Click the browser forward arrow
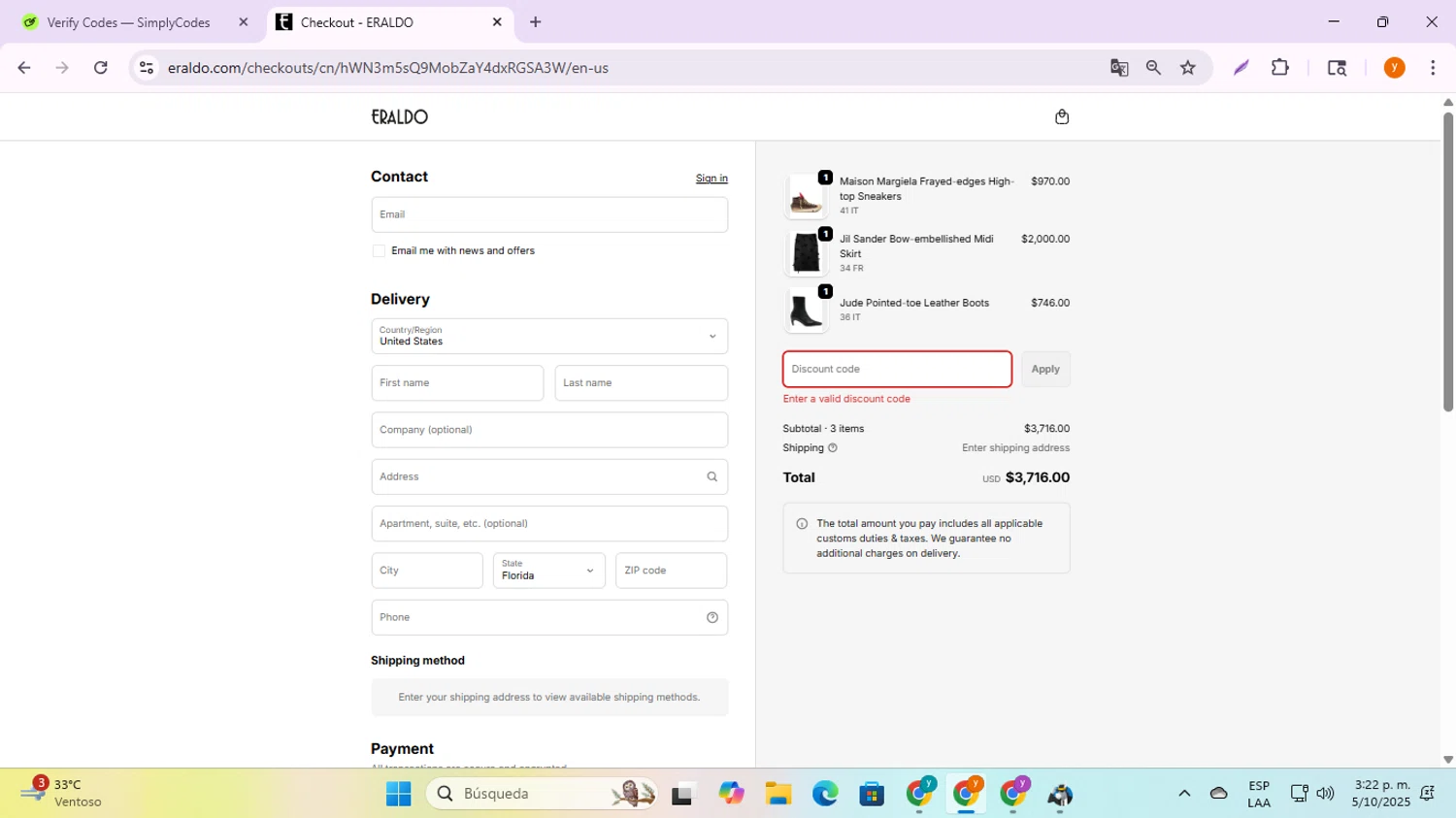The width and height of the screenshot is (1456, 818). [62, 68]
